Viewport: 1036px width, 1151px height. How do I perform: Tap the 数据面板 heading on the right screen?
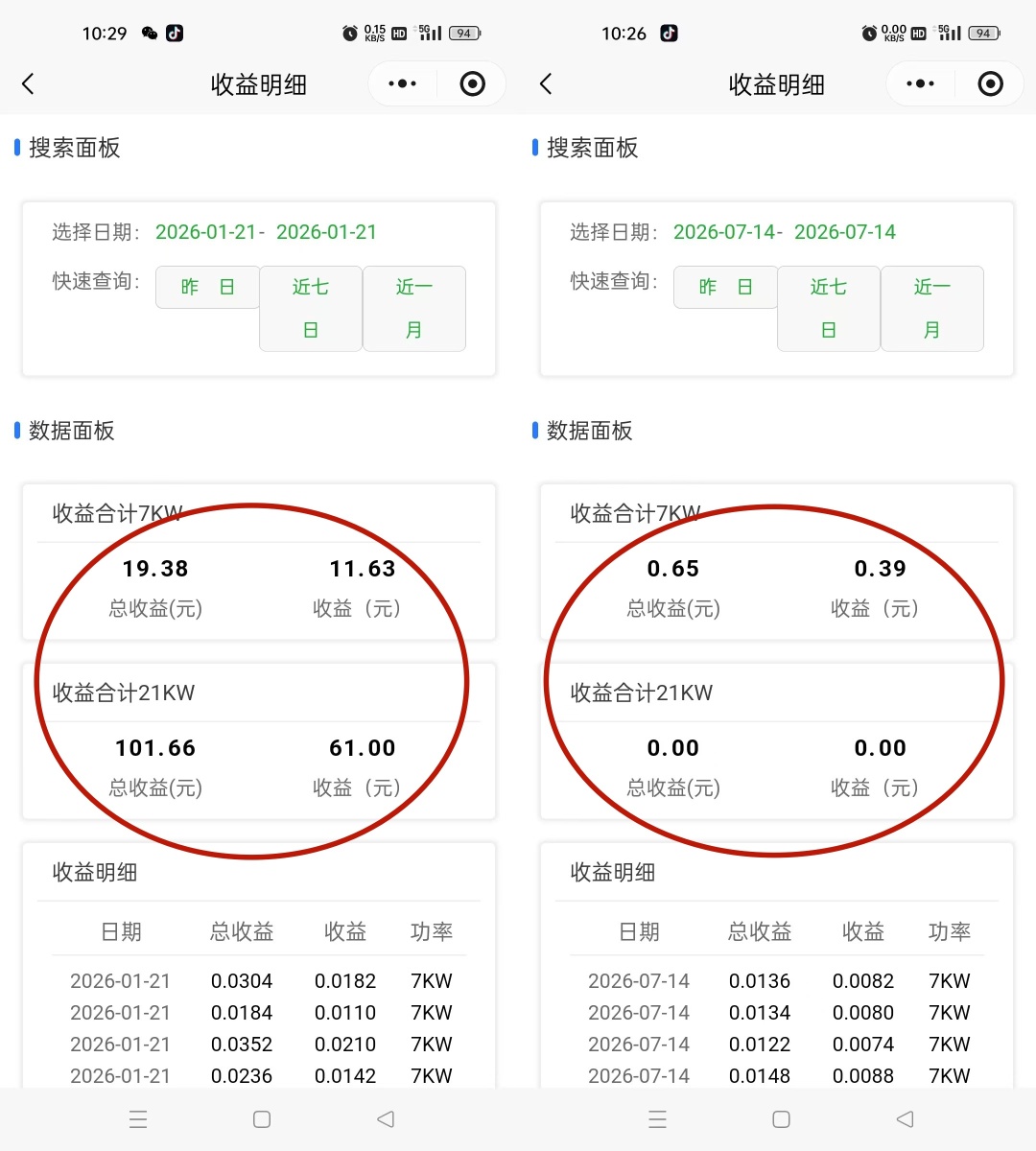point(590,431)
